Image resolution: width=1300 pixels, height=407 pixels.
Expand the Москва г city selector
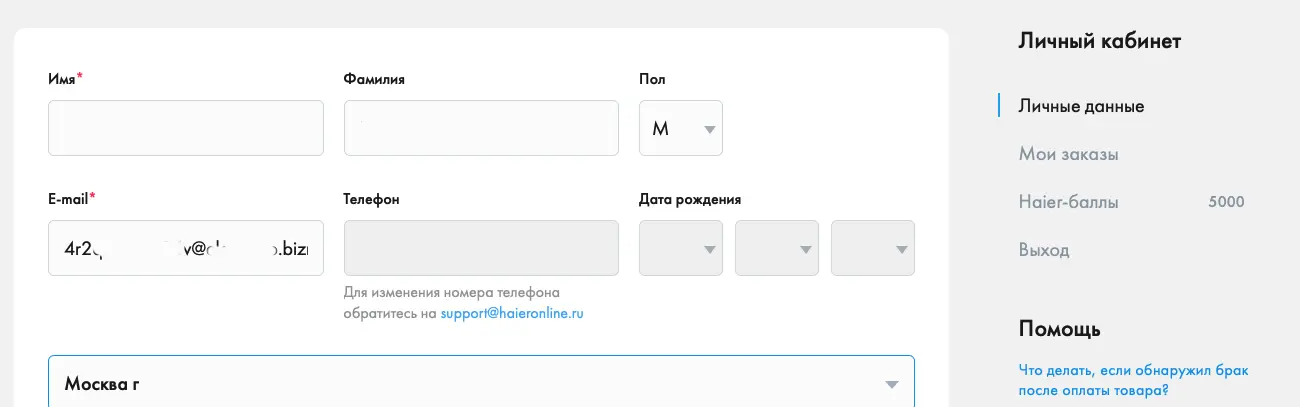coord(481,381)
